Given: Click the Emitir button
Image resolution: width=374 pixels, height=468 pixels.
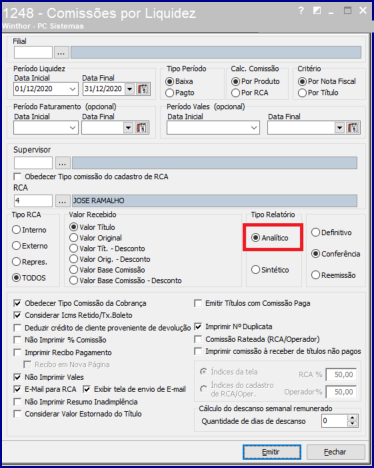Looking at the screenshot, I should pyautogui.click(x=272, y=452).
